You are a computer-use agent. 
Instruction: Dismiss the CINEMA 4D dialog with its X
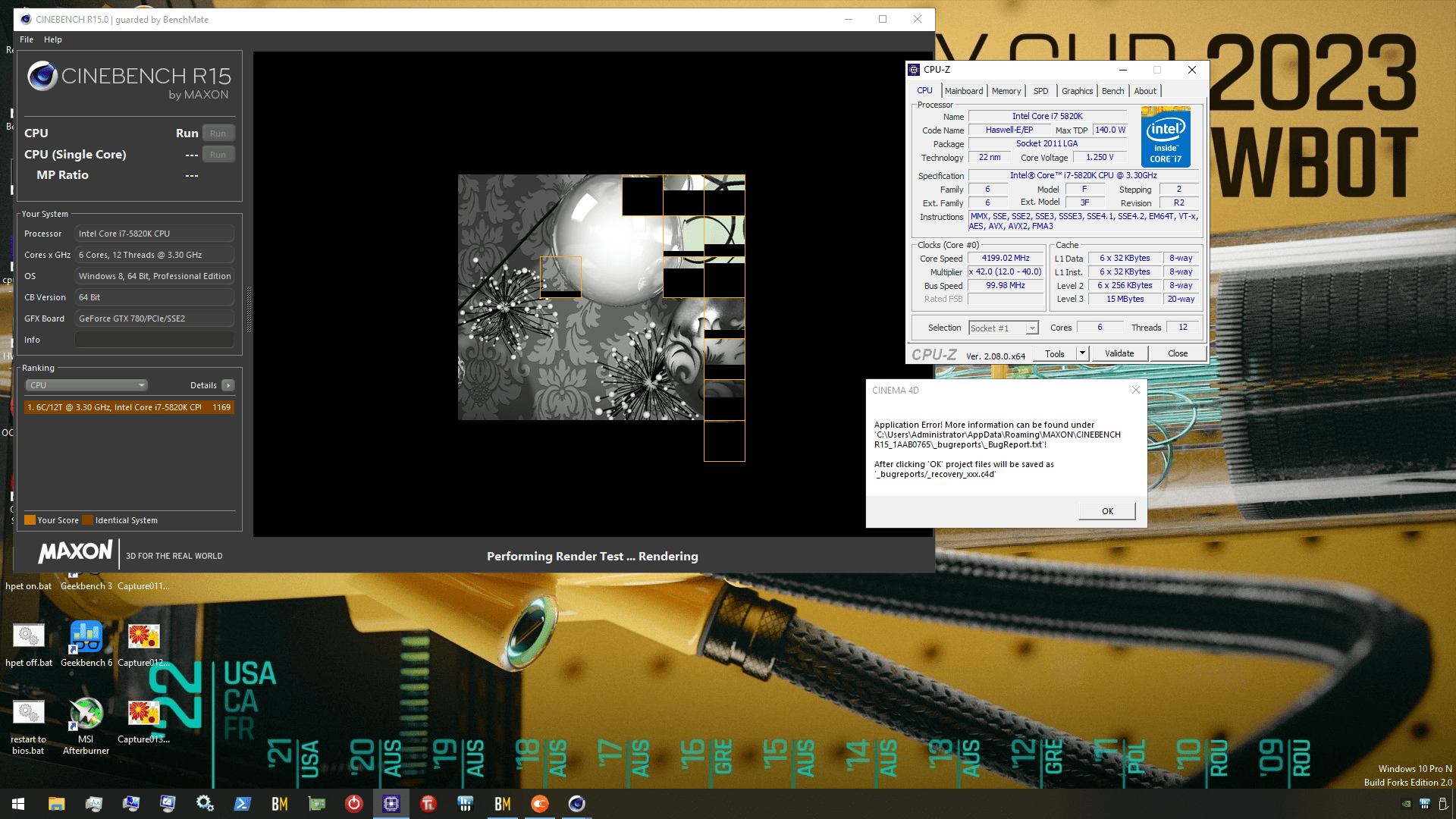1135,390
